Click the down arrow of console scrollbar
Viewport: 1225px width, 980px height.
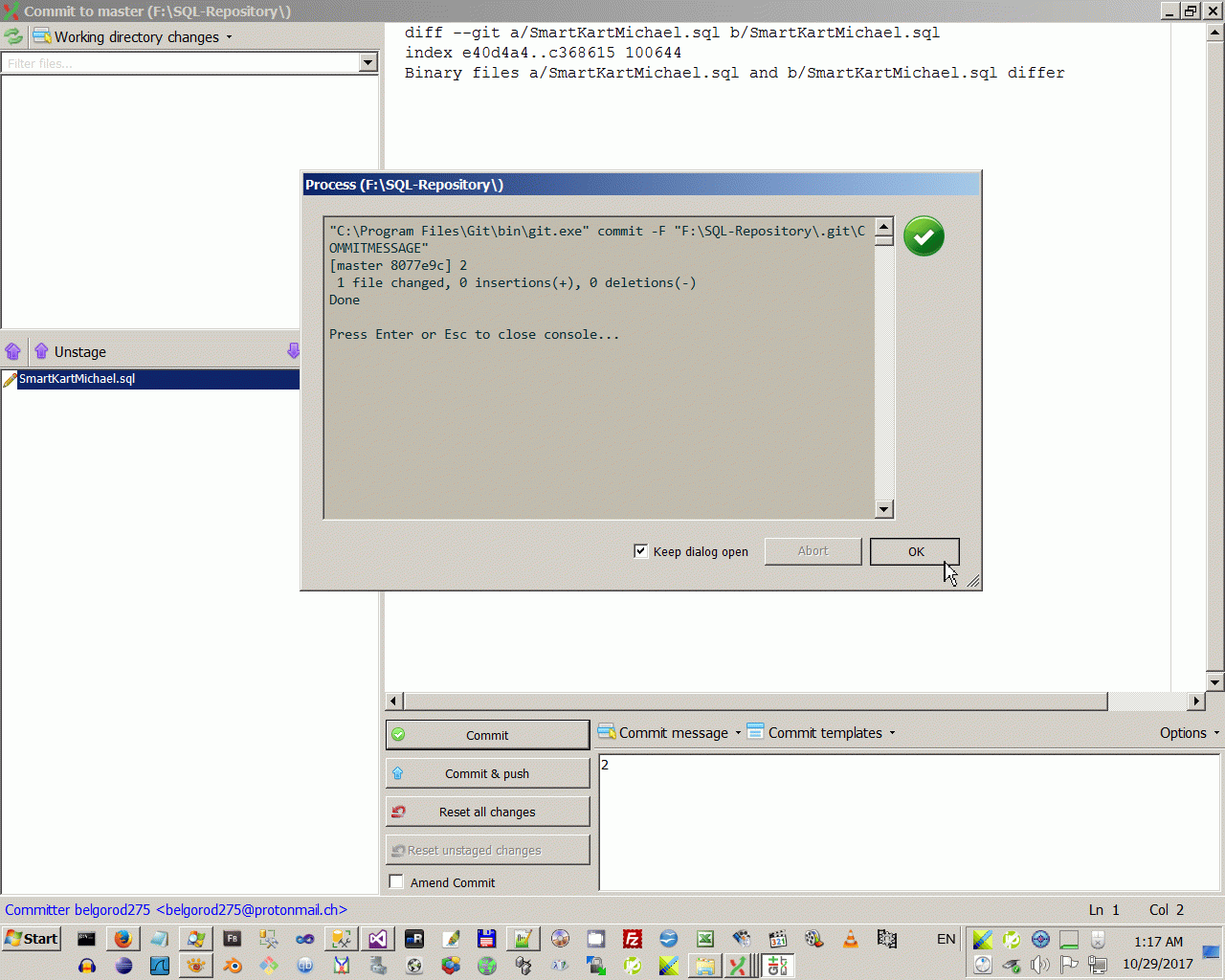(x=884, y=509)
